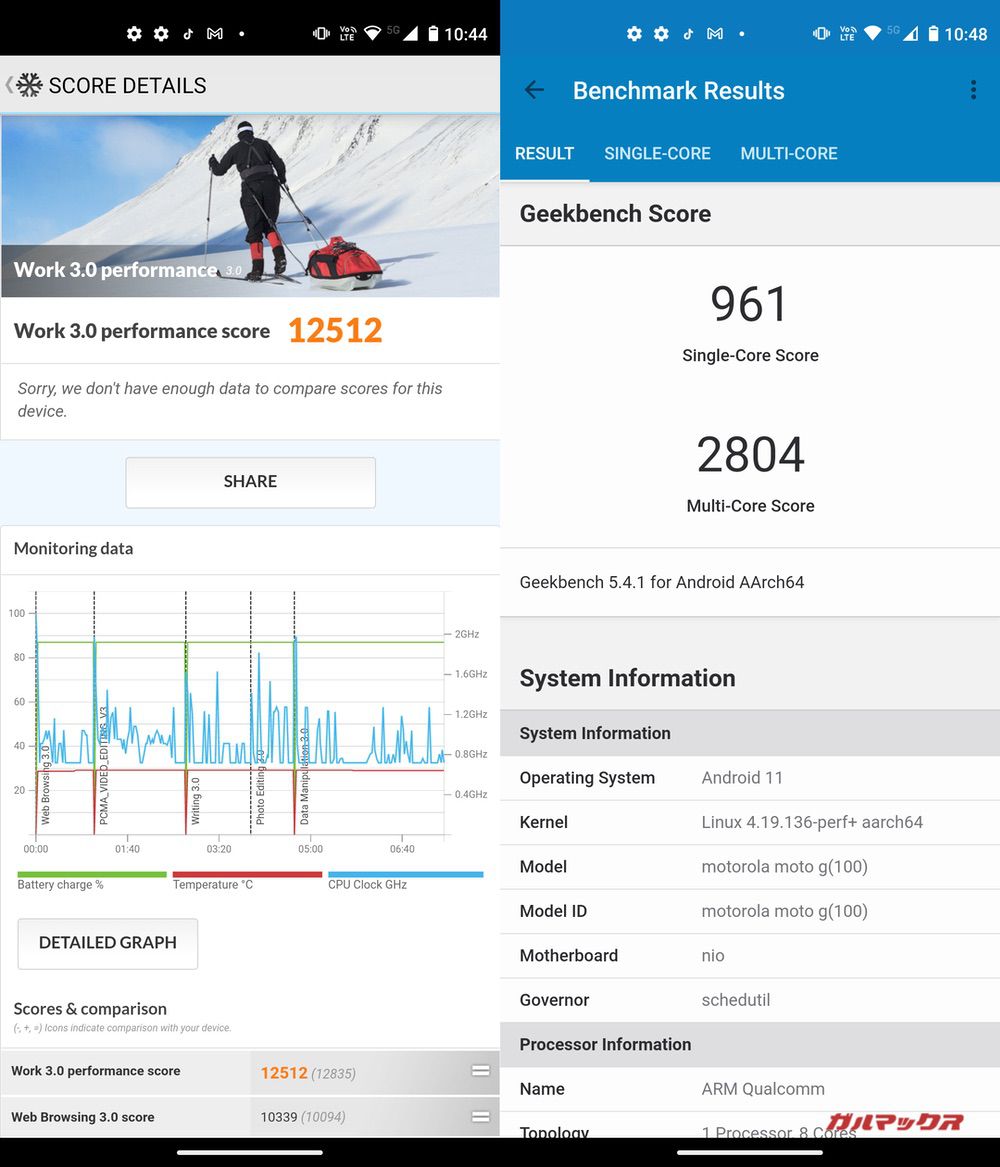
Task: Tap the vibrate mode icon on left status bar
Action: point(321,34)
